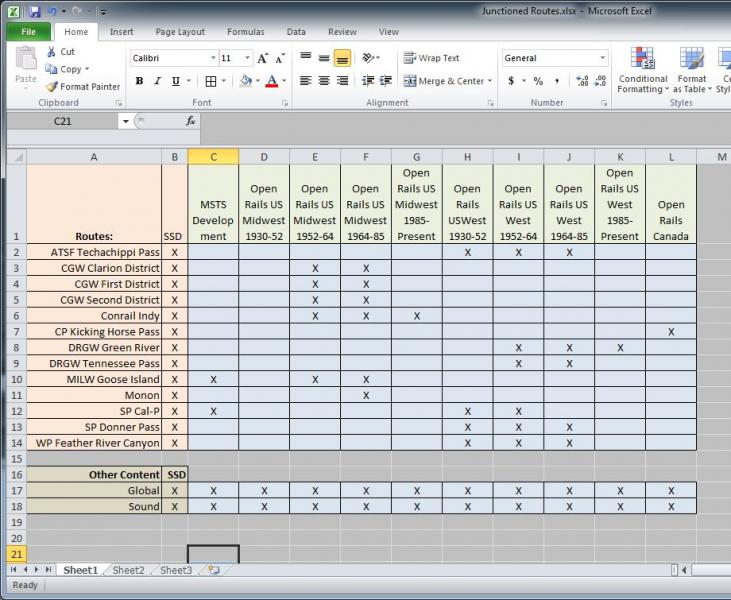Screen dimensions: 731x600
Task: Apply Percent Style icon
Action: click(538, 81)
